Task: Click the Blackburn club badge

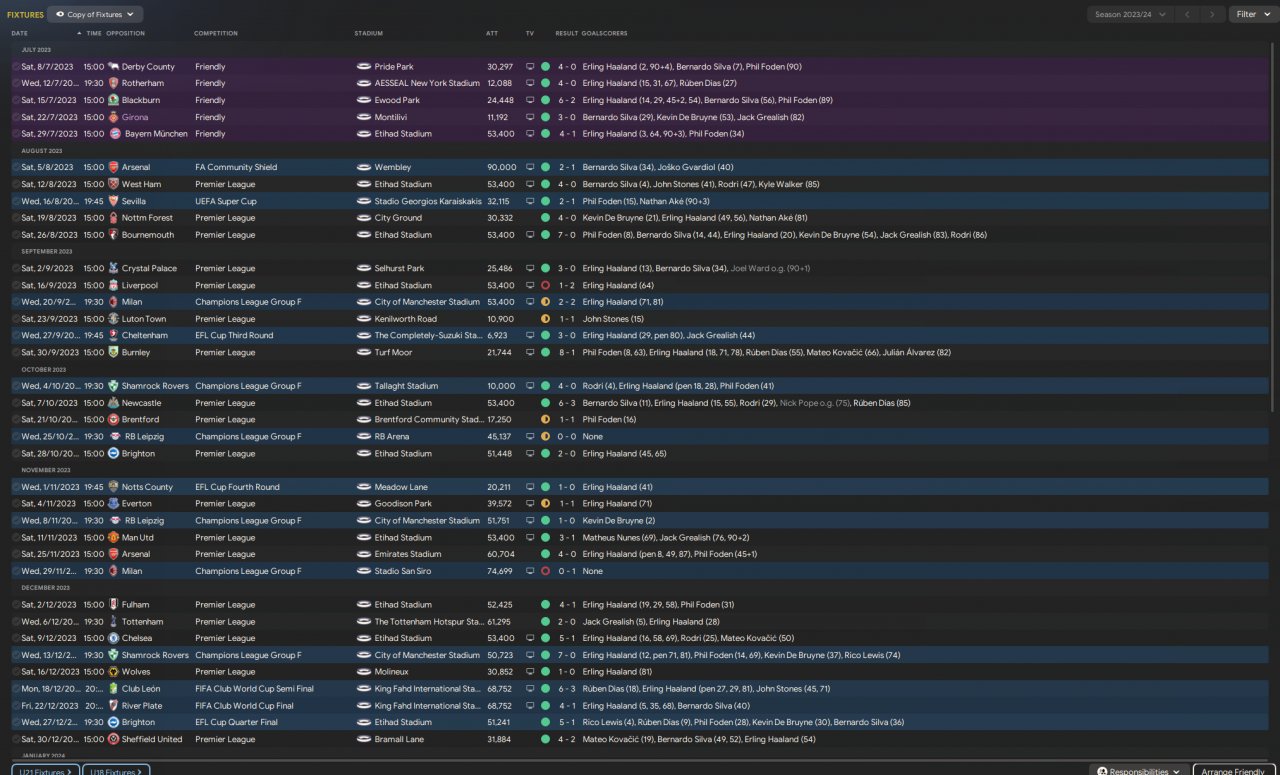Action: [x=113, y=100]
